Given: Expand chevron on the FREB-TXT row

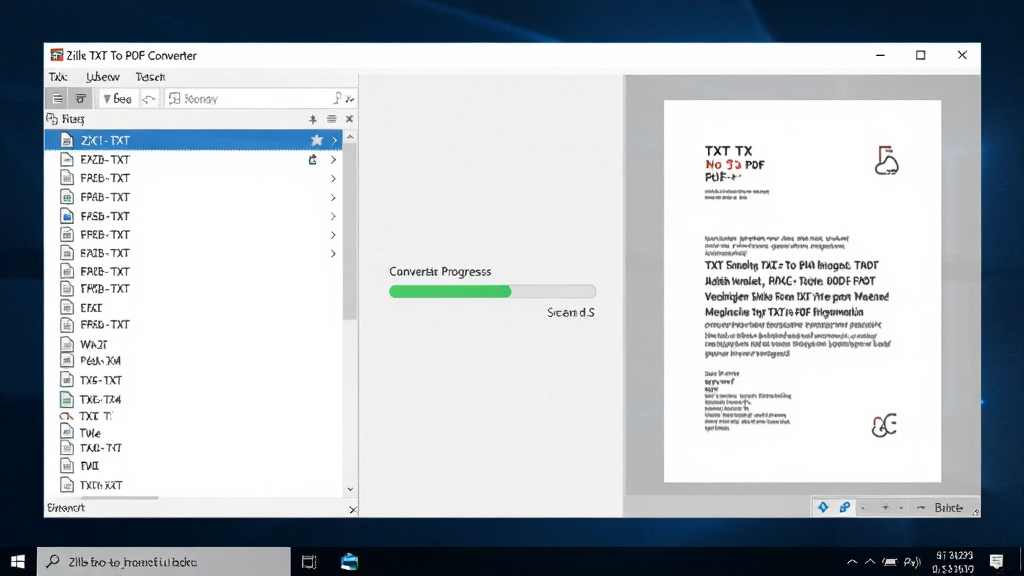Looking at the screenshot, I should [x=333, y=178].
